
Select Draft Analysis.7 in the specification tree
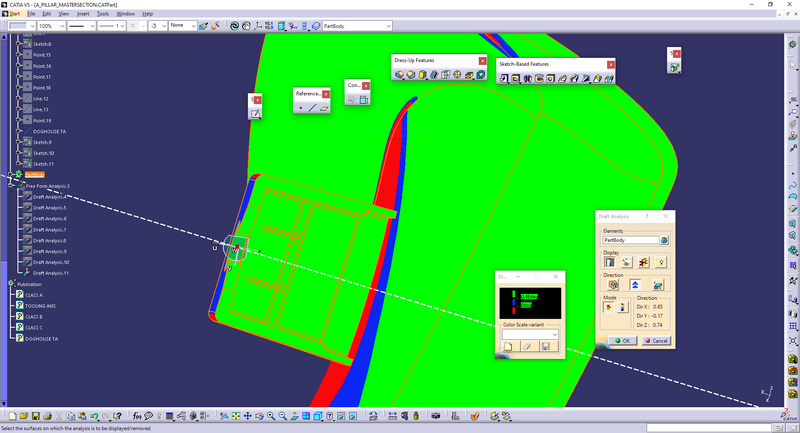point(49,230)
